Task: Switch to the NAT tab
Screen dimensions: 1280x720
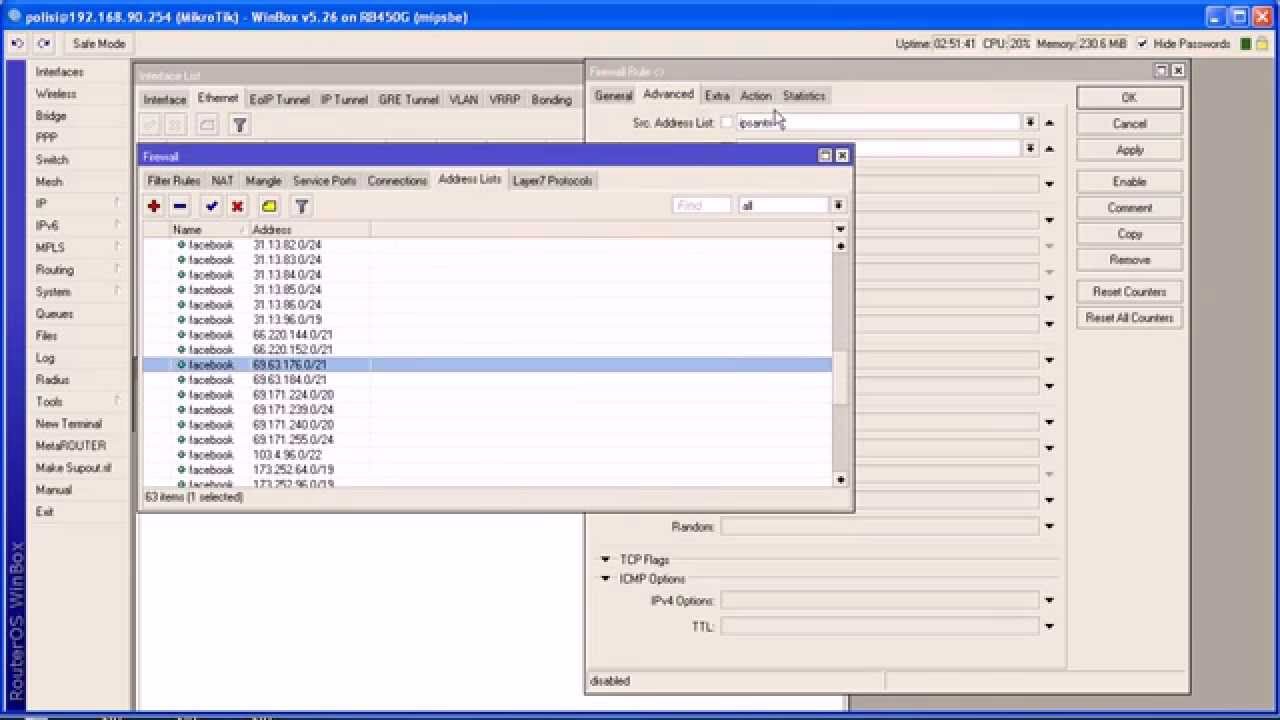Action: [x=222, y=181]
